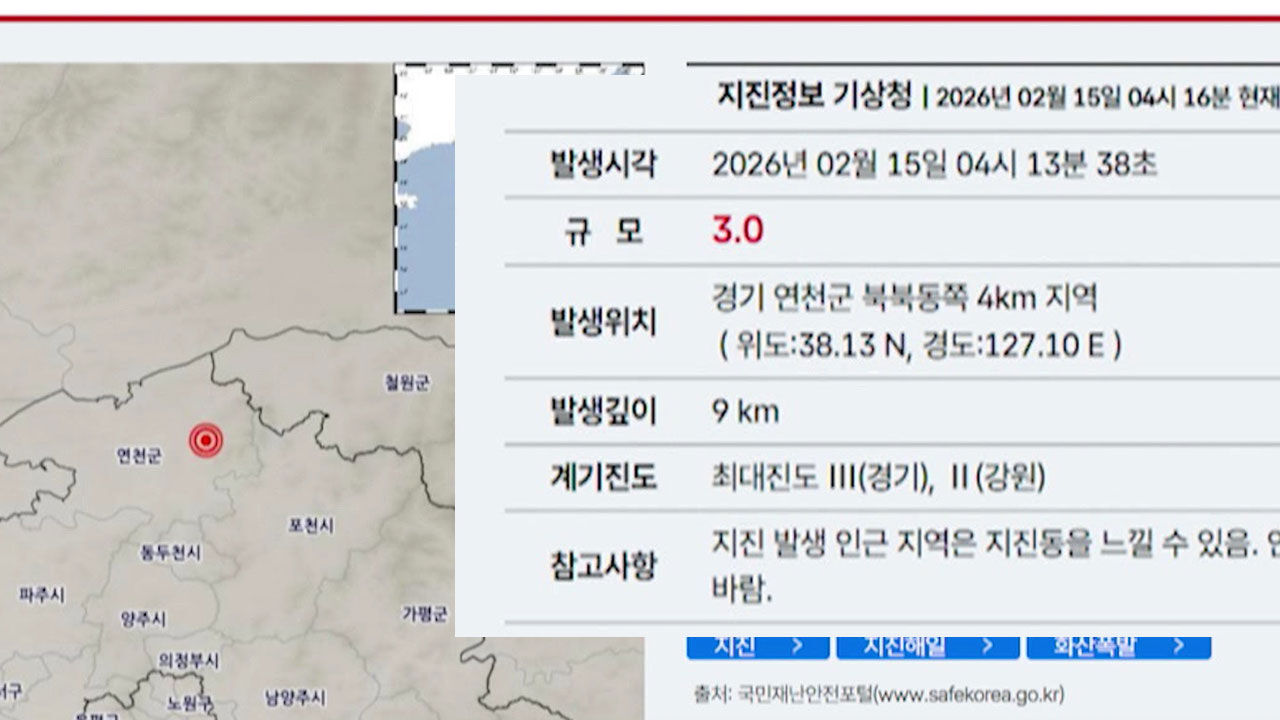The image size is (1280, 720).
Task: Open the 지진해일 blue button
Action: [x=914, y=648]
